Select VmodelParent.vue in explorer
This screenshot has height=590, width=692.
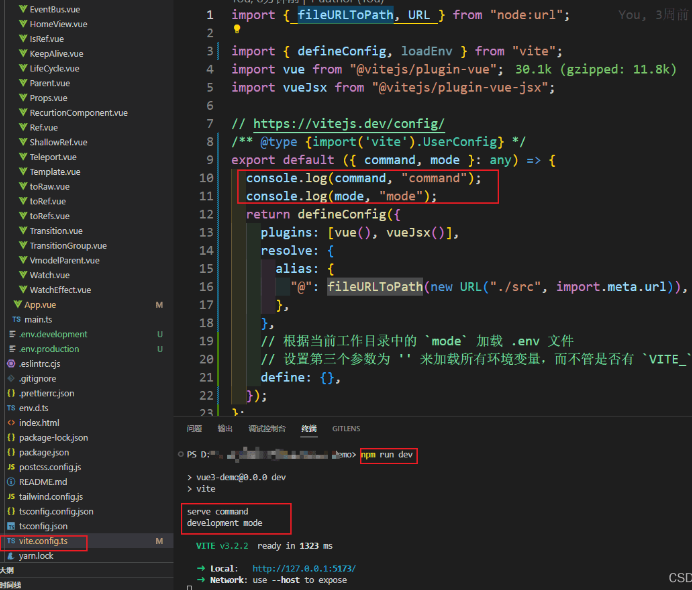(64, 260)
